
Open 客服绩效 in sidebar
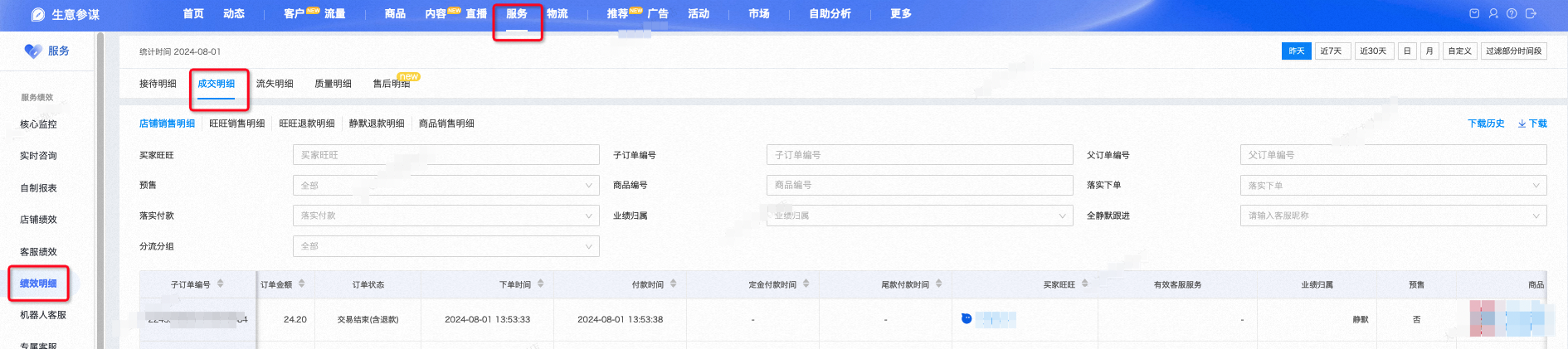(38, 252)
